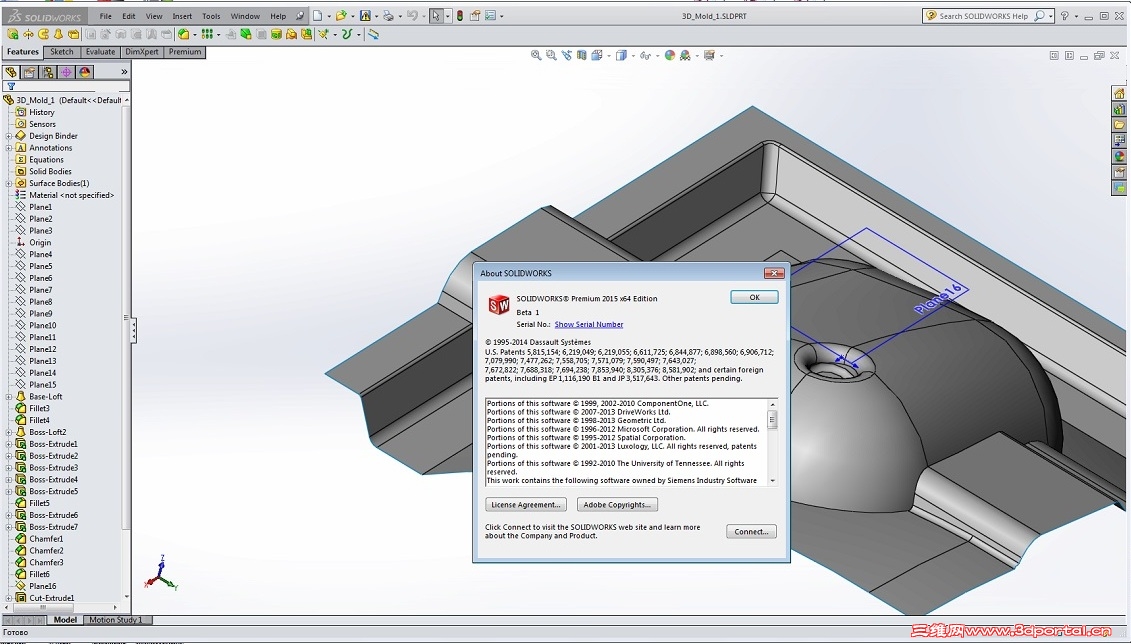Open the Reference Geometry dropdown arrow
1131x644 pixels.
(x=335, y=34)
